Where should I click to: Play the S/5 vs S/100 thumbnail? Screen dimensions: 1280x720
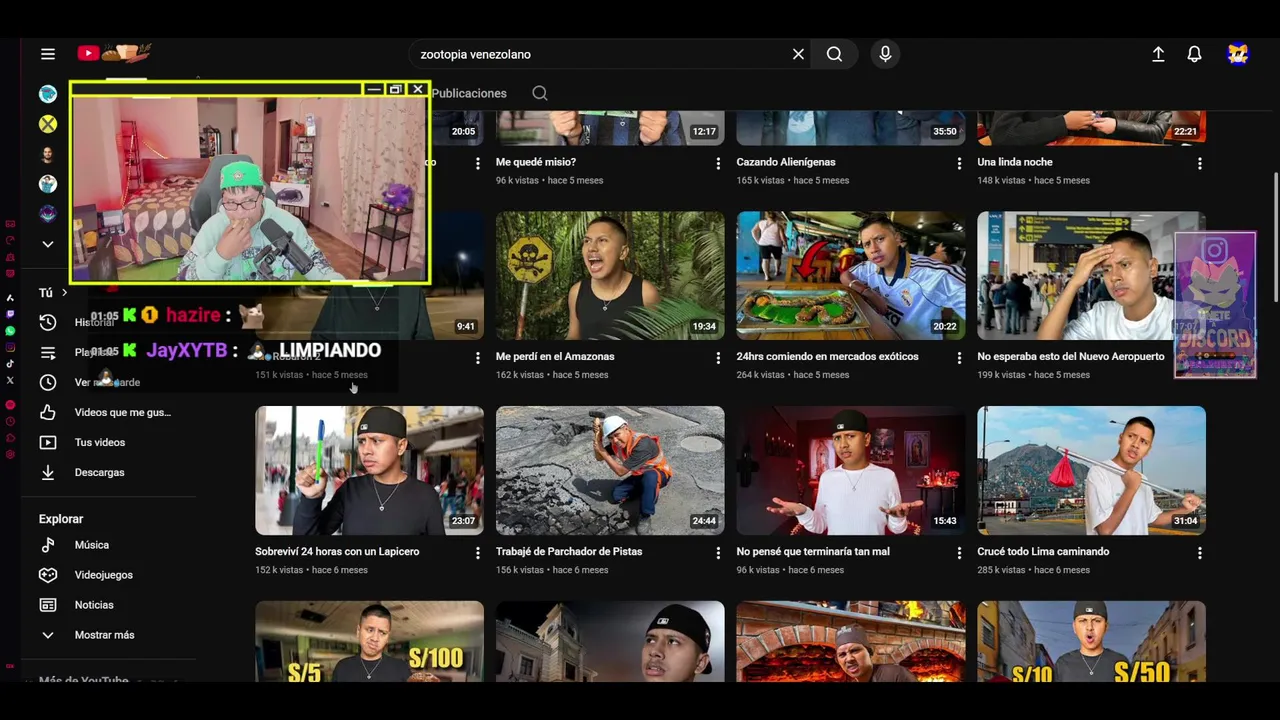point(369,641)
